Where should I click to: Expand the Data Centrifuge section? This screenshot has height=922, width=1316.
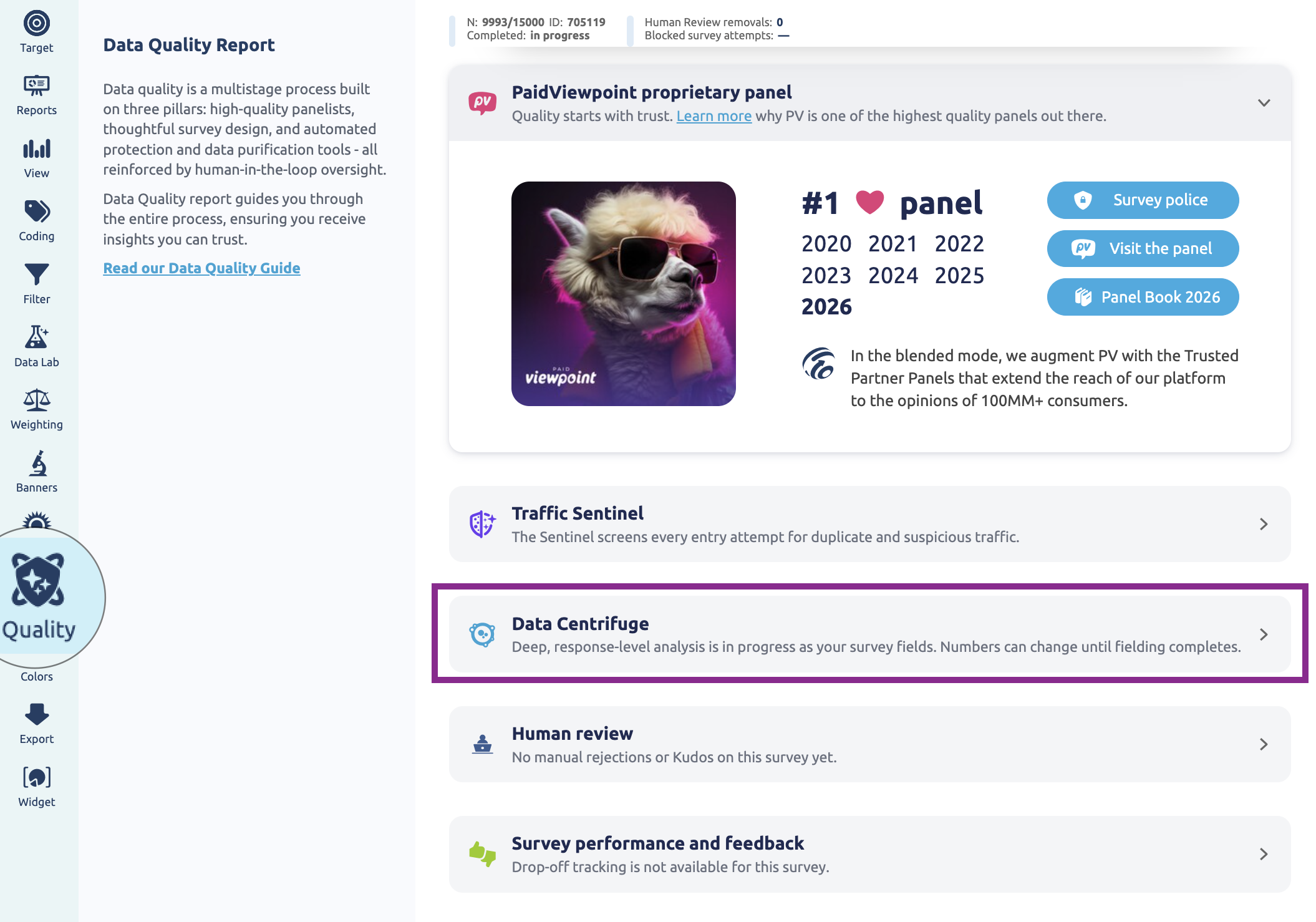869,634
